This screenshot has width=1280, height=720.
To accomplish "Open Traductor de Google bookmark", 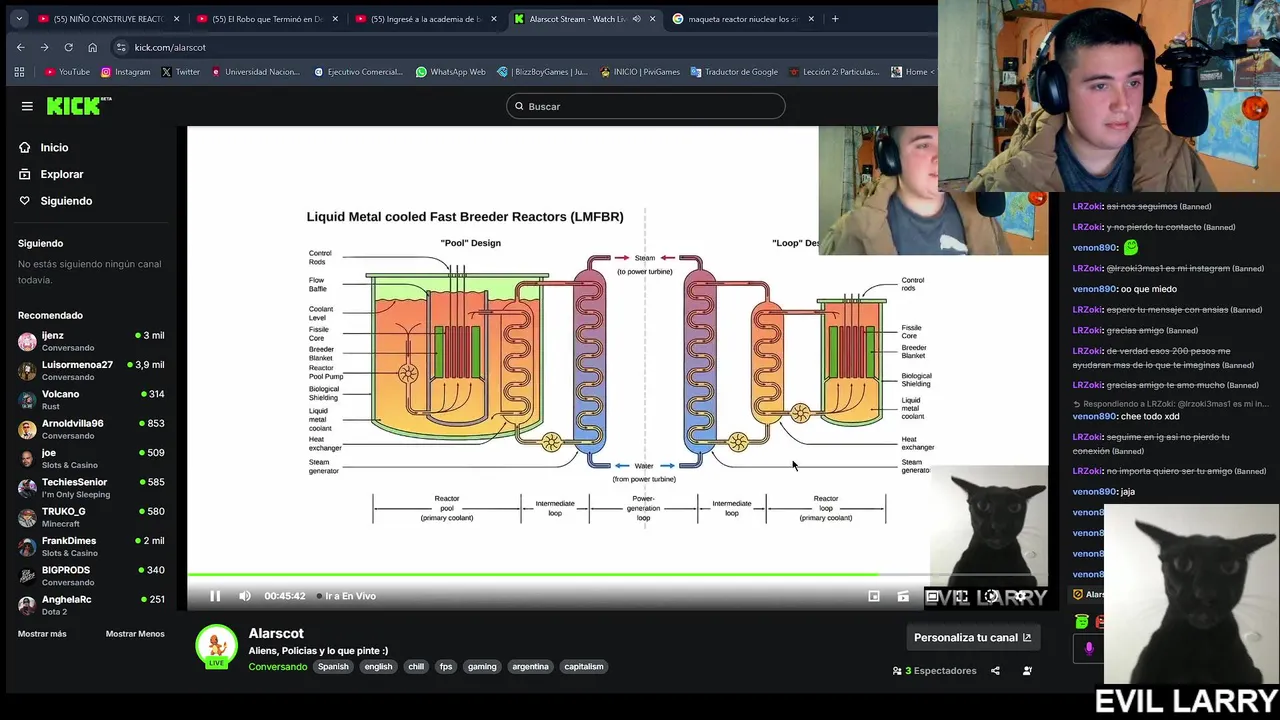I will [x=734, y=72].
